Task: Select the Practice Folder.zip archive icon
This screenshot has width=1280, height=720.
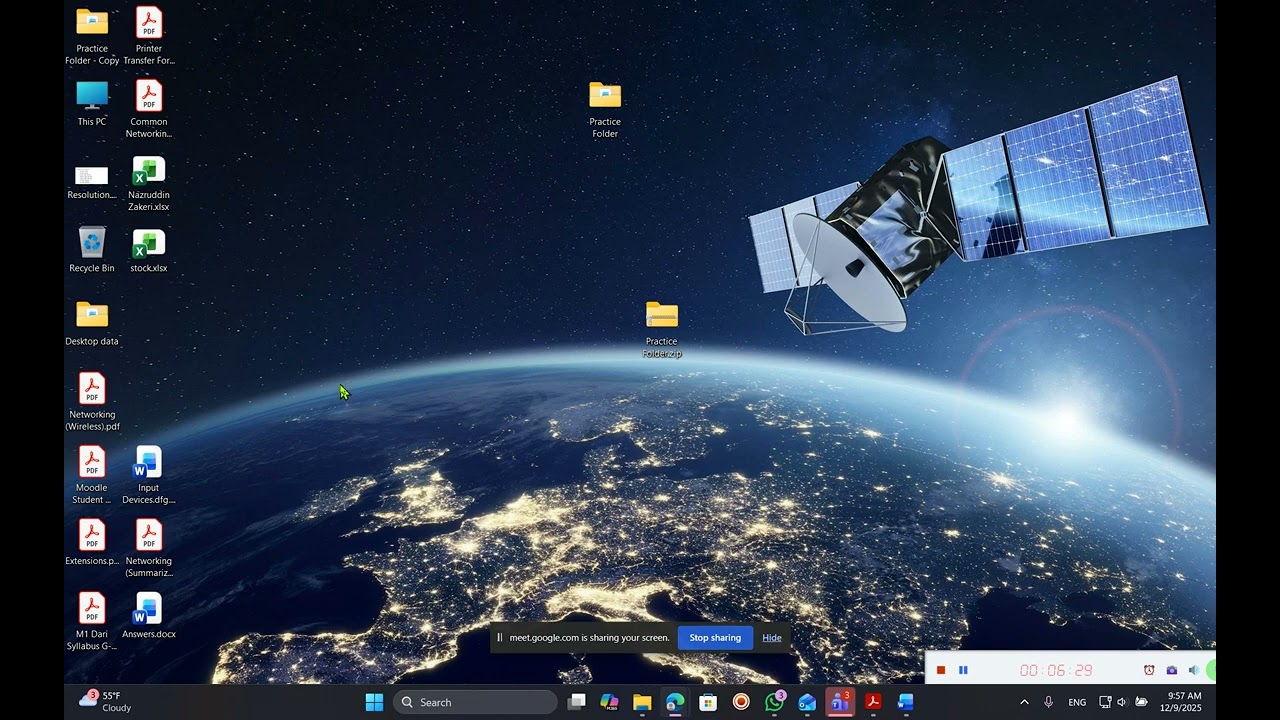Action: point(662,329)
